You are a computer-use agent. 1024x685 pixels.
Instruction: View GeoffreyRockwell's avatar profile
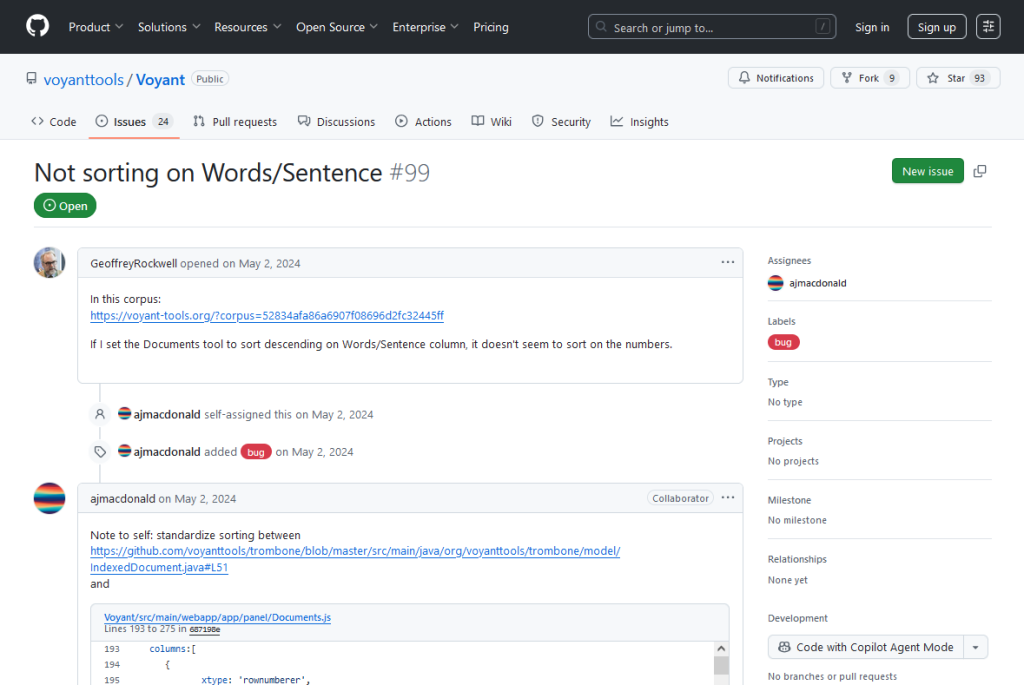[50, 263]
